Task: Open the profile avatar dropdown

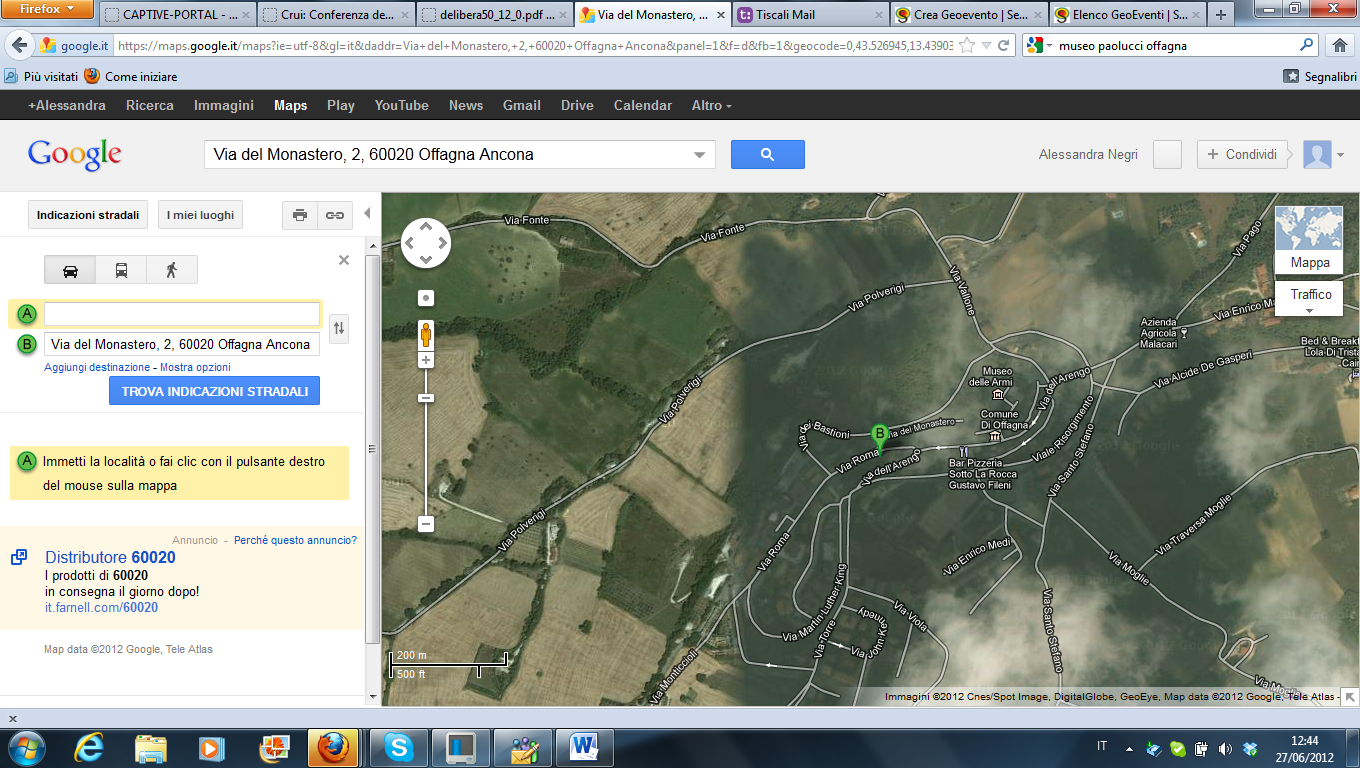Action: (1323, 155)
